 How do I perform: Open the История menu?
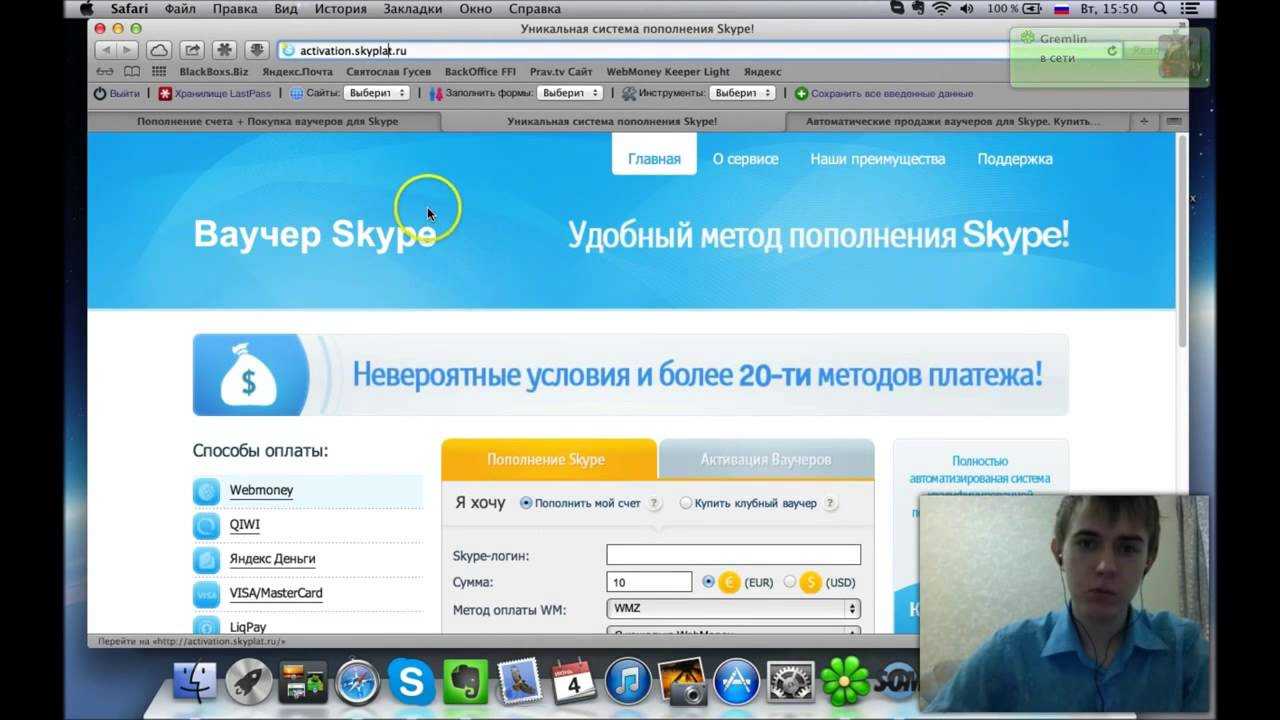(341, 9)
